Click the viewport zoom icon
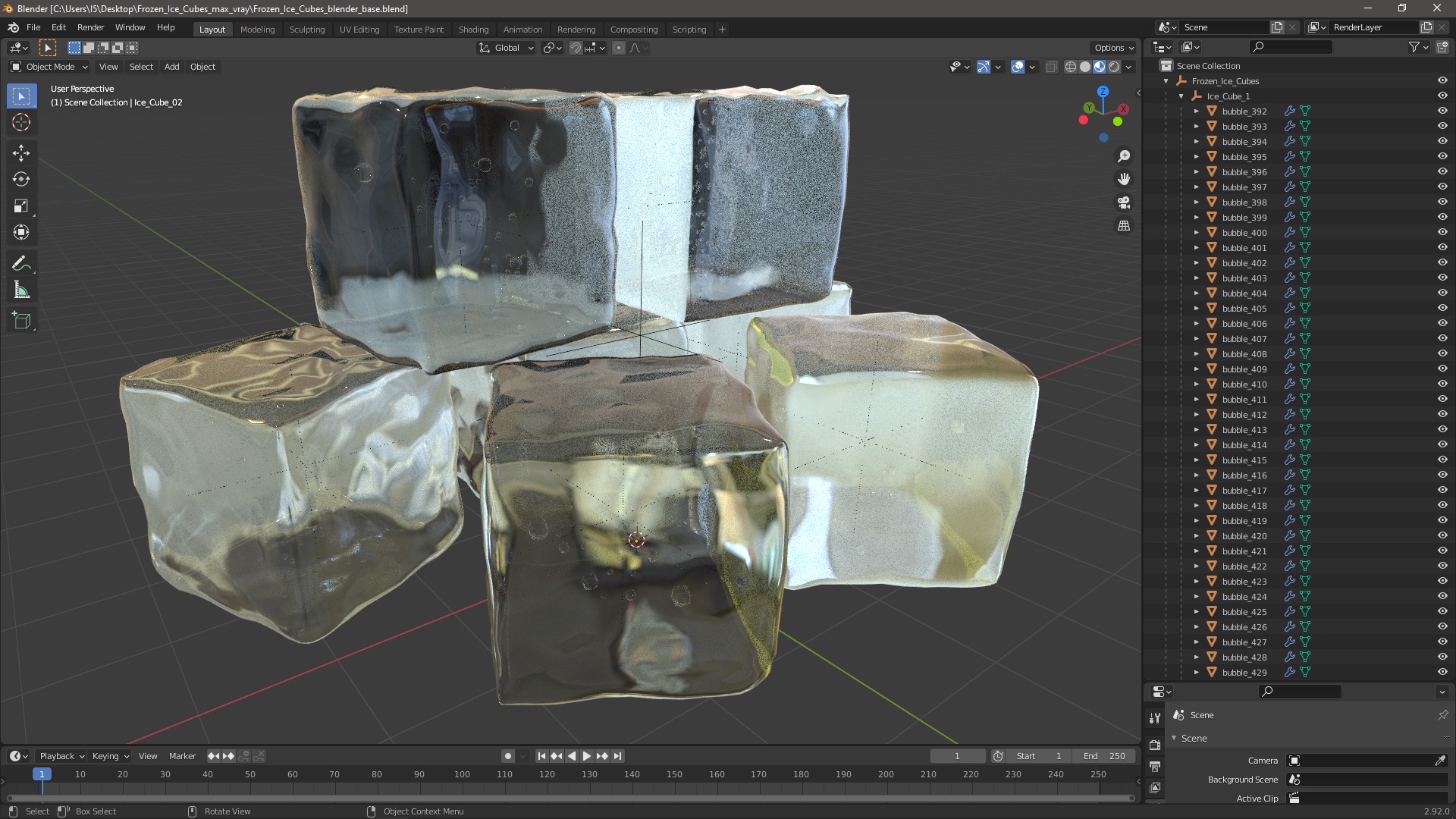 point(1124,156)
